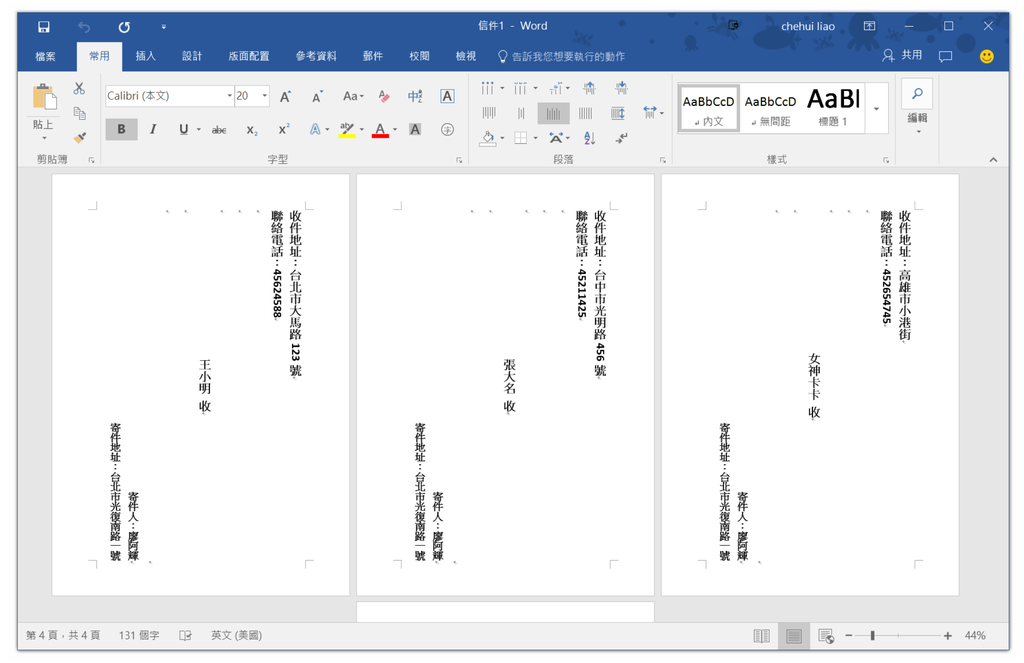Insert enclosed character with the circled icon
The image size is (1024, 663).
[447, 129]
